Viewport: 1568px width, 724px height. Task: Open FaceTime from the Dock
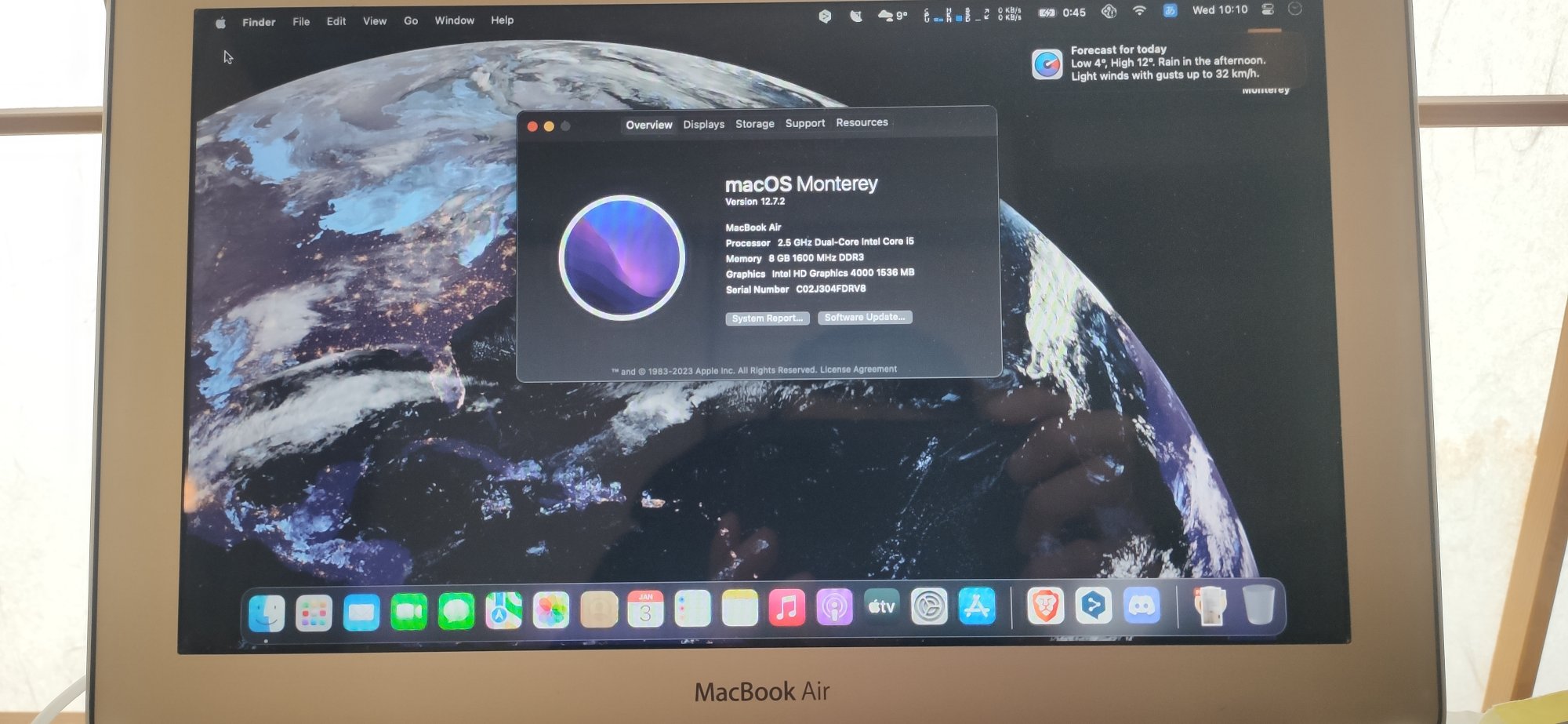point(408,612)
